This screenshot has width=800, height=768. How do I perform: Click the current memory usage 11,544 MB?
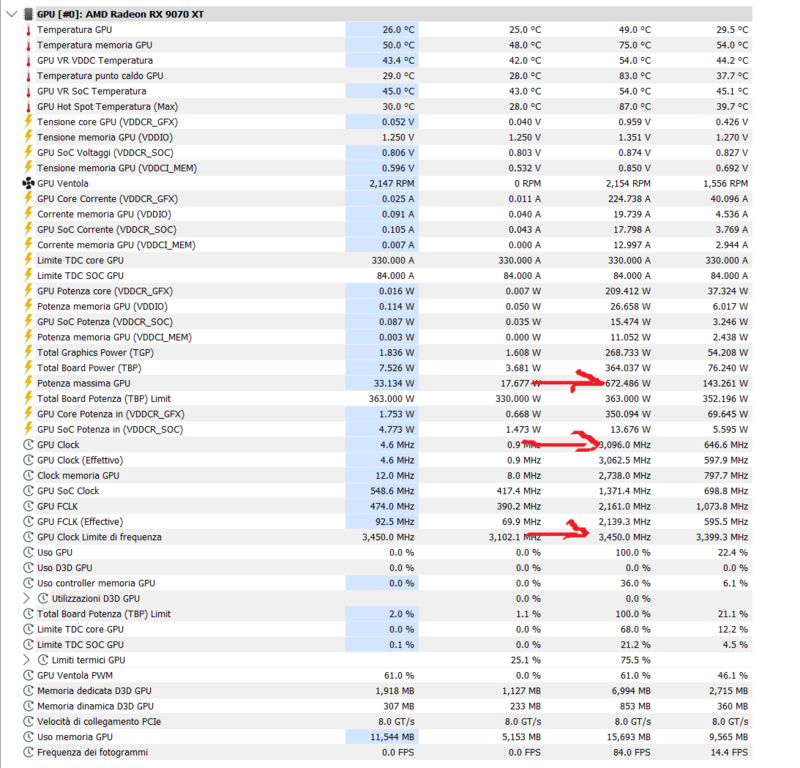point(392,737)
